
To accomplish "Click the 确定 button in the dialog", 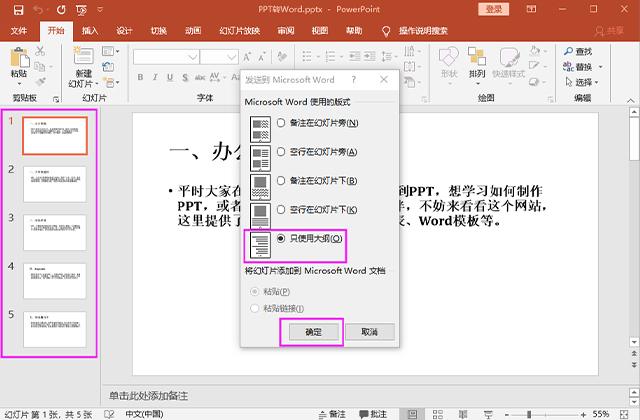I will click(313, 332).
